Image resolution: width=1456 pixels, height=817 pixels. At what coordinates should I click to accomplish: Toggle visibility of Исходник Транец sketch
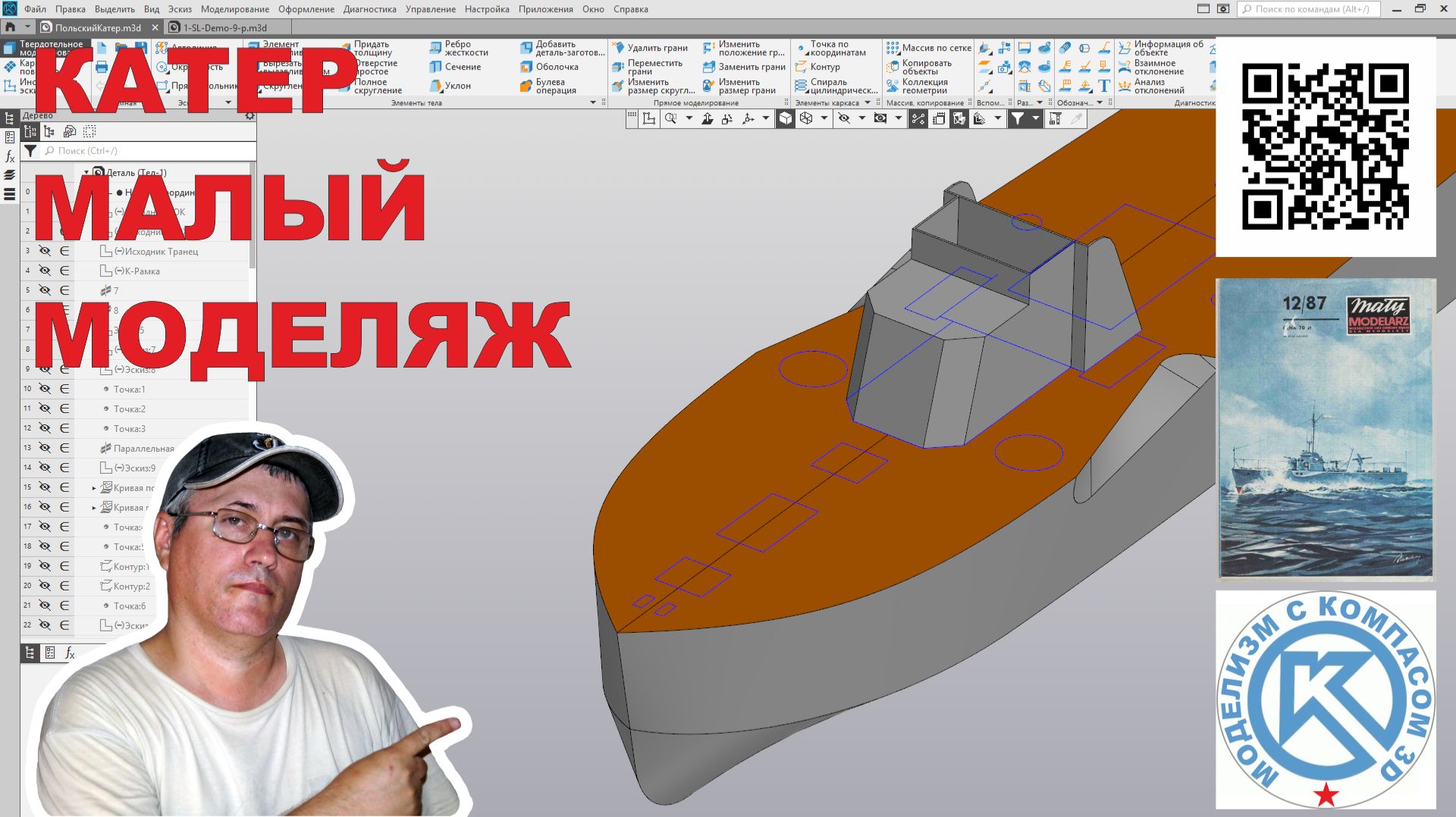tap(45, 251)
